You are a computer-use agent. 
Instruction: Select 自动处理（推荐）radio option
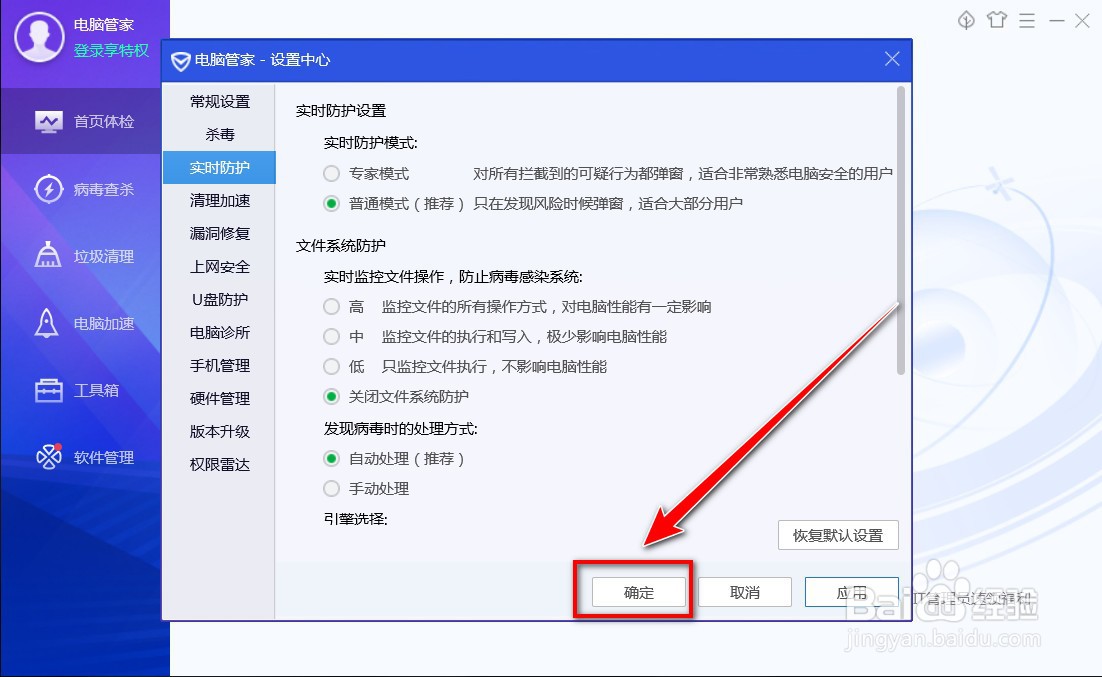[331, 459]
